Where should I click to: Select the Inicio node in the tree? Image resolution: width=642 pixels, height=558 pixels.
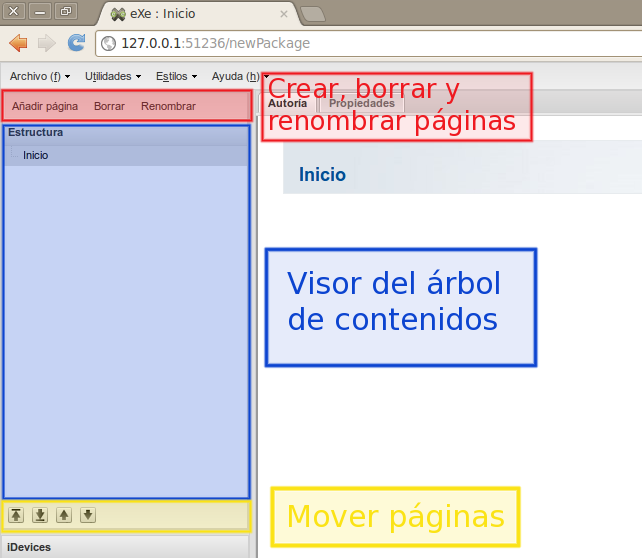click(x=36, y=155)
